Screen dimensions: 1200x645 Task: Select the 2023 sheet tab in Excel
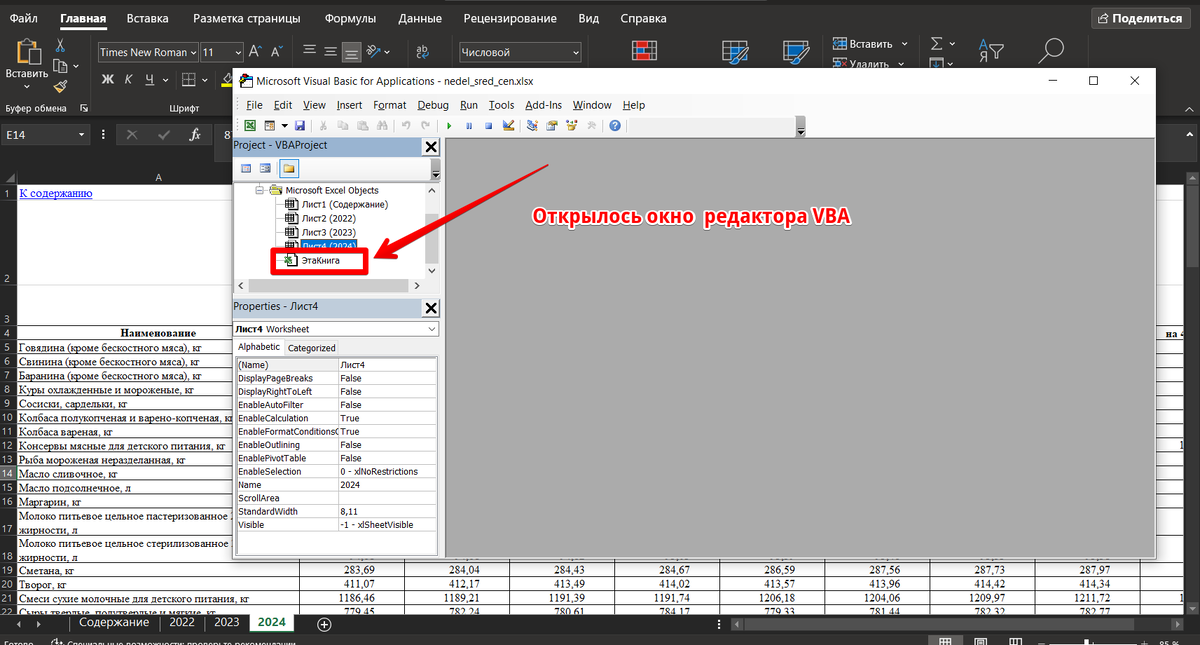[x=227, y=622]
